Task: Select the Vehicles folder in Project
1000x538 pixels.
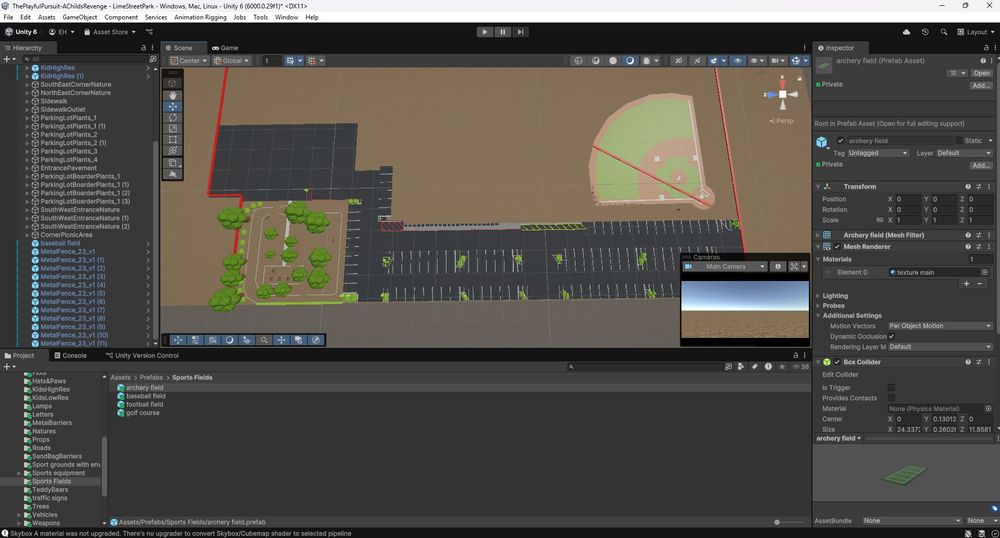Action: 44,514
